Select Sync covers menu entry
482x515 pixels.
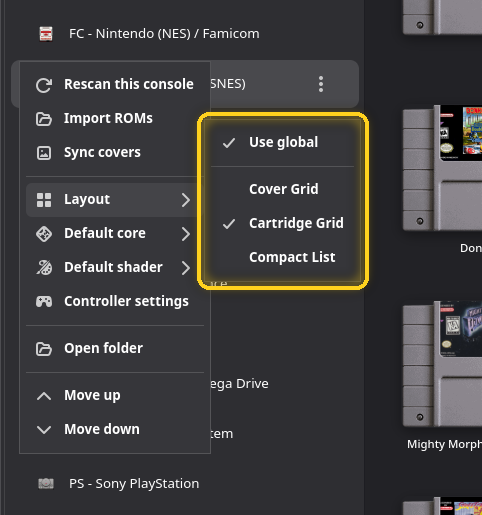point(115,153)
